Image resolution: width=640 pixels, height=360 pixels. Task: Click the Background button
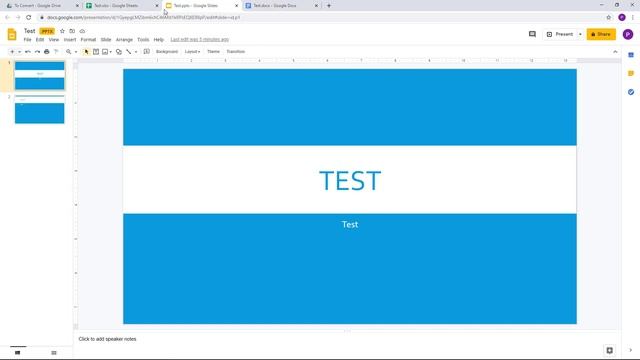[x=167, y=52]
